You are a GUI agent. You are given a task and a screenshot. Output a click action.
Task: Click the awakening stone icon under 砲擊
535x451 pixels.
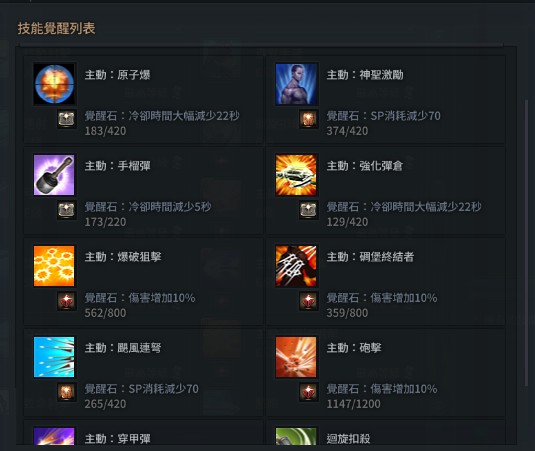(308, 392)
